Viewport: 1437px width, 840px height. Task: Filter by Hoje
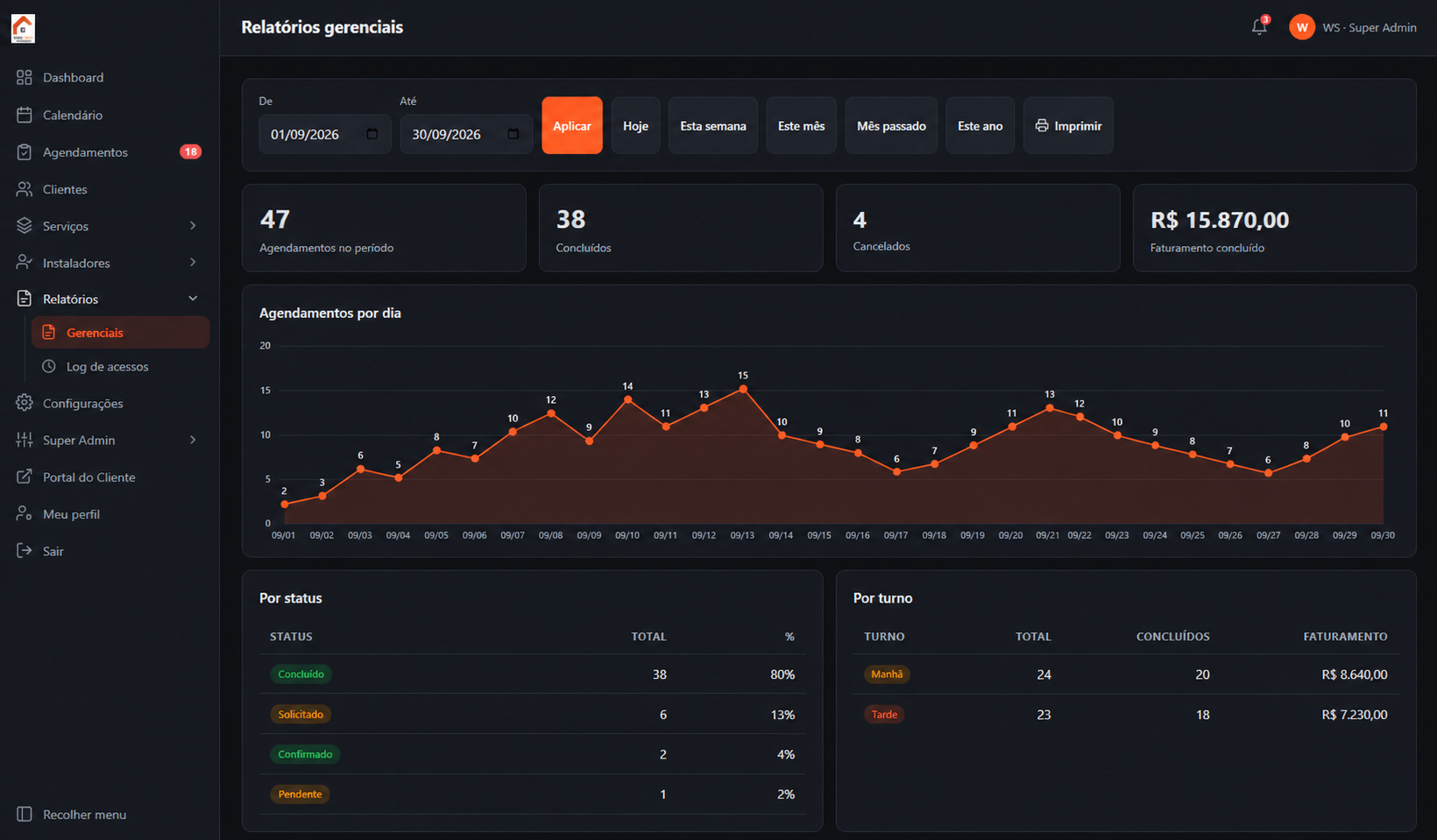[x=635, y=125]
